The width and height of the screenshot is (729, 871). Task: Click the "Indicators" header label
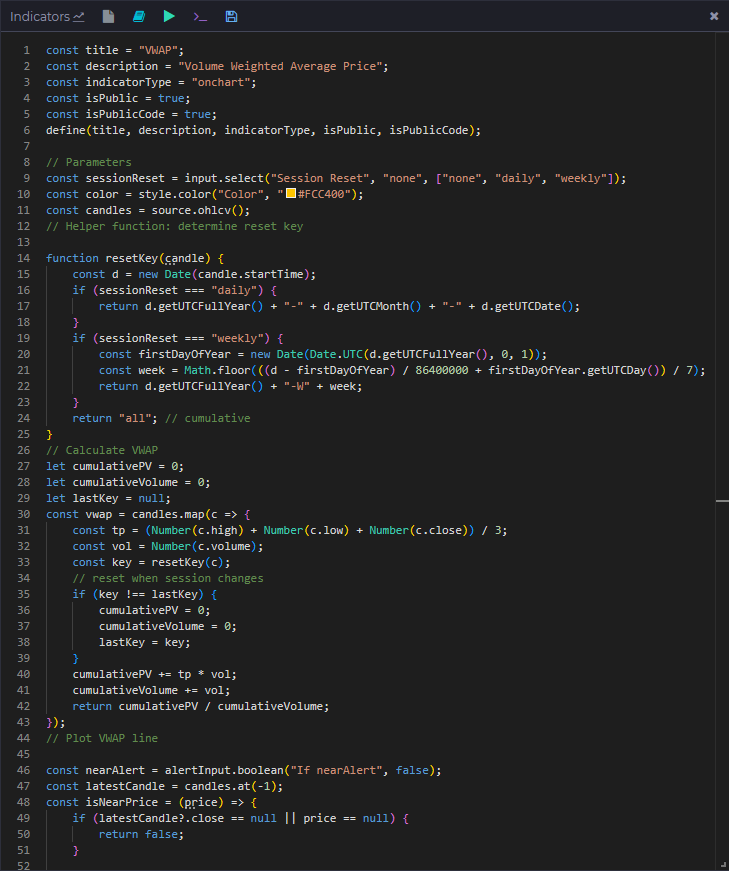click(x=40, y=17)
